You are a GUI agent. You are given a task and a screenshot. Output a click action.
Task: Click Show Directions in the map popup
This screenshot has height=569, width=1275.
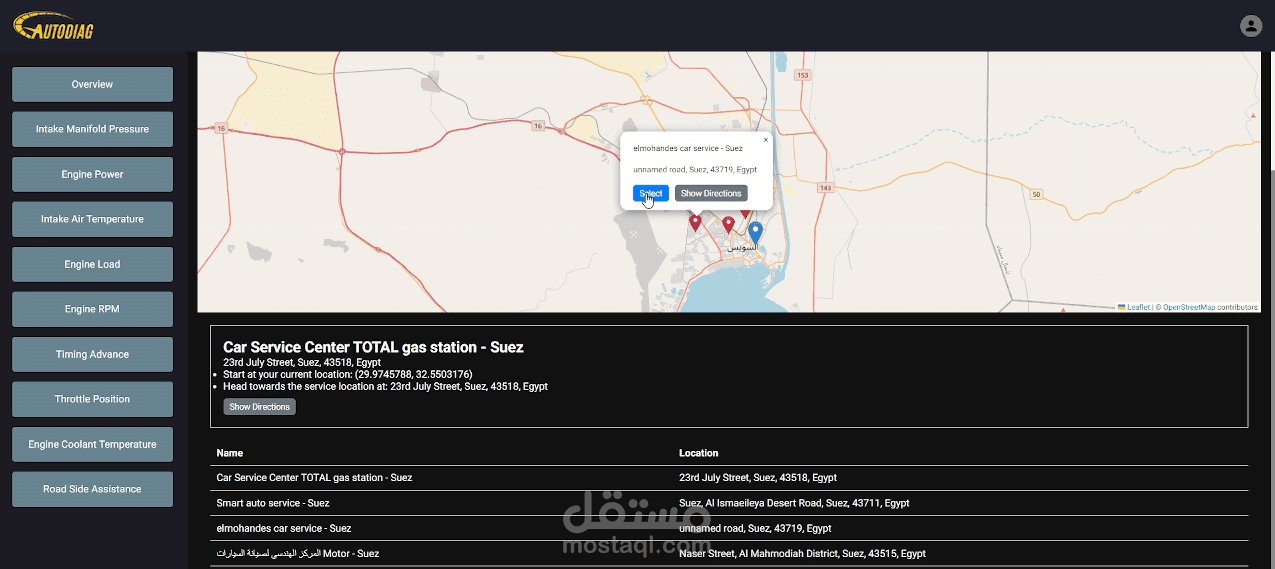click(x=711, y=193)
